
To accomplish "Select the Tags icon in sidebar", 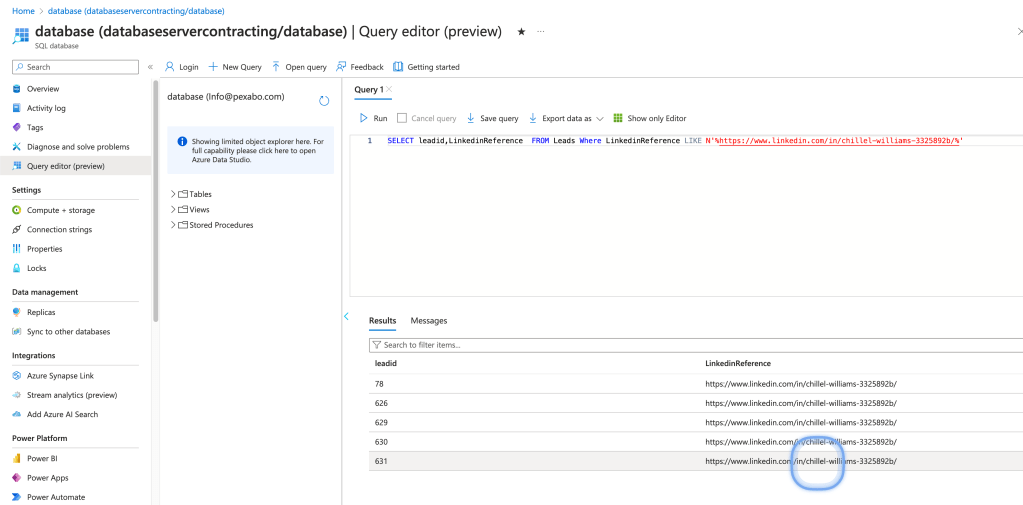I will coord(16,127).
